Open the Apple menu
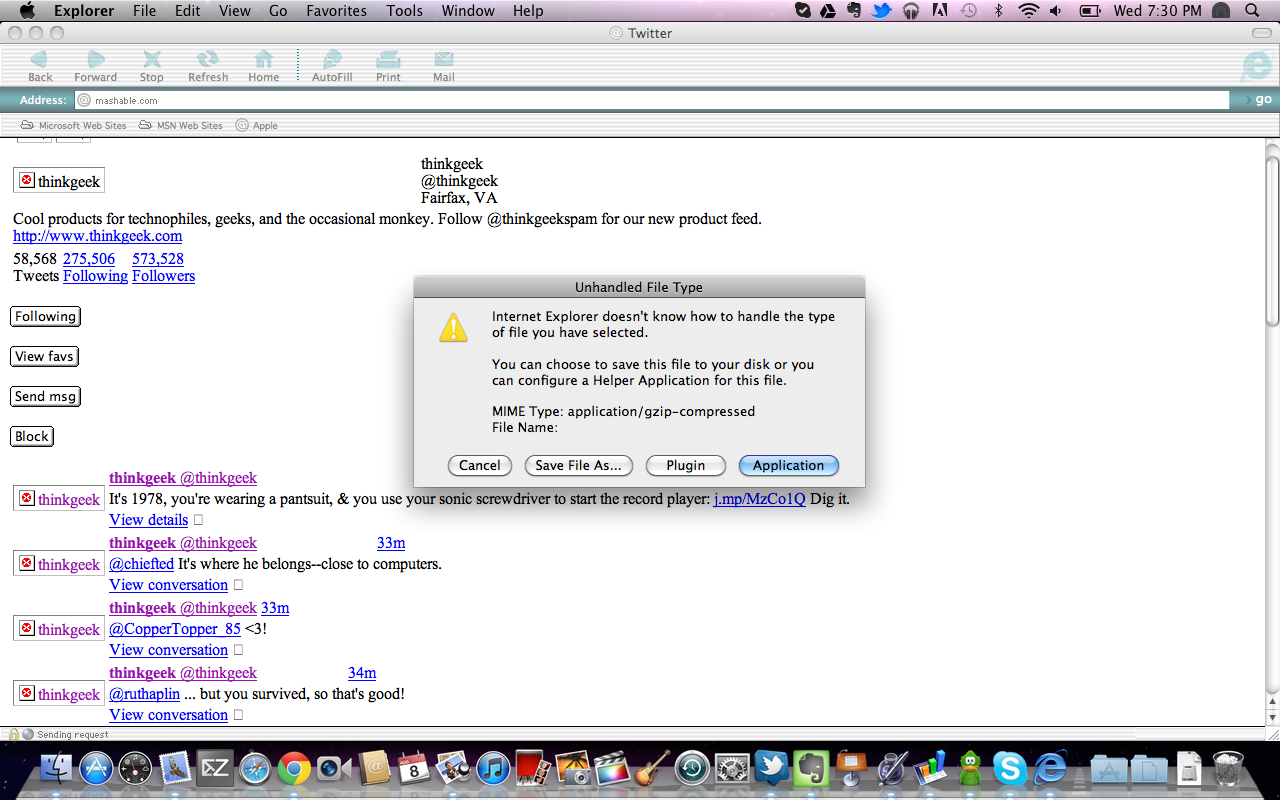This screenshot has height=800, width=1280. coord(27,11)
